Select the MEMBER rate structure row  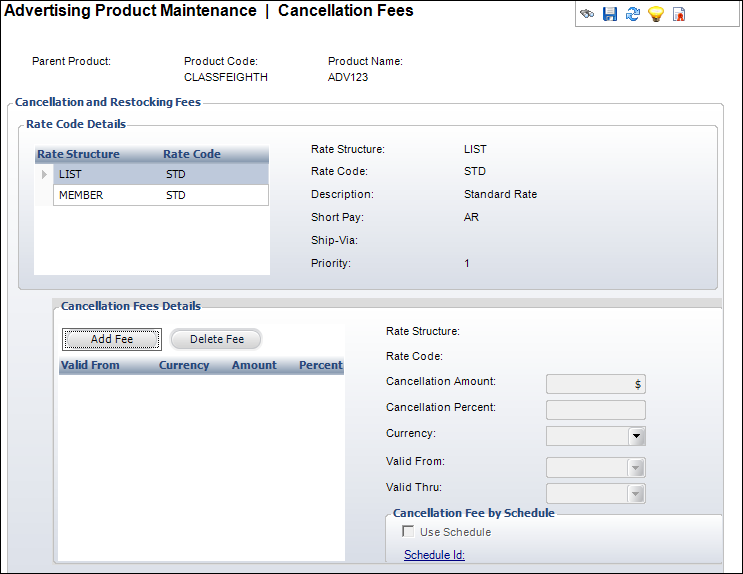coord(81,196)
